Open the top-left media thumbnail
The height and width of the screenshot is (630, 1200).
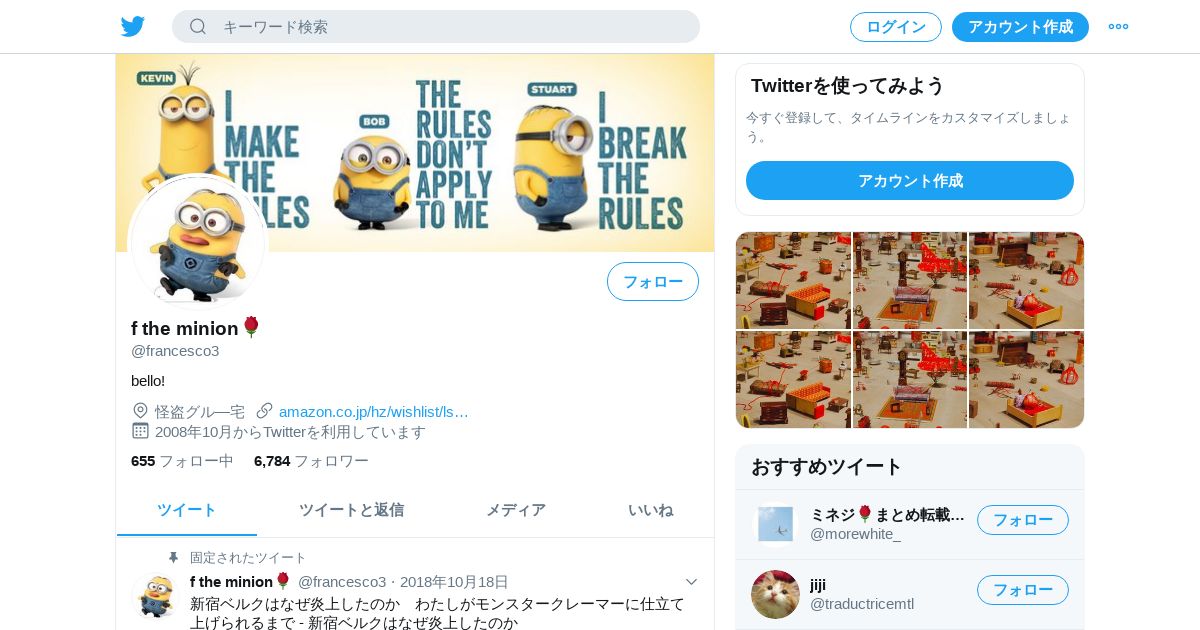pos(793,281)
